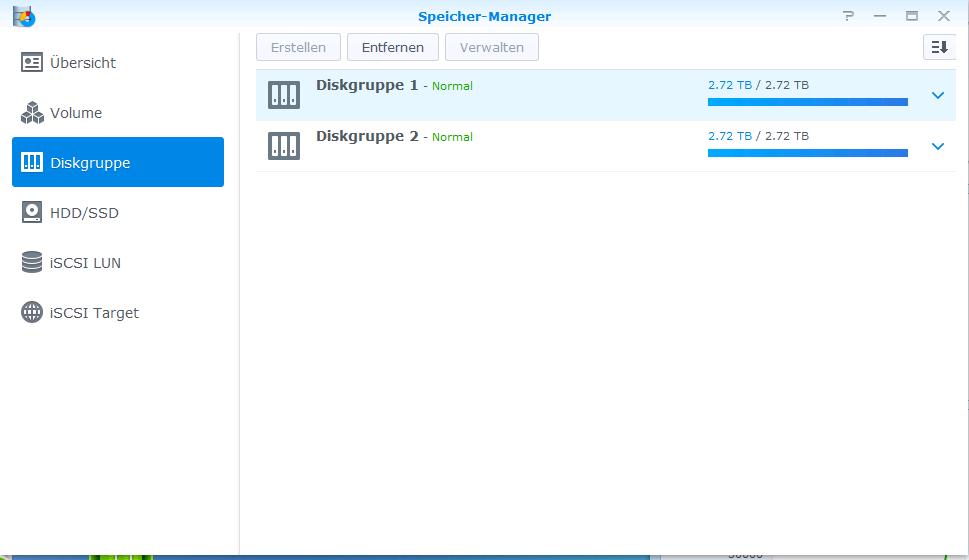Click the Diskgruppe 1 disk group icon
This screenshot has width=969, height=560.
[x=284, y=95]
